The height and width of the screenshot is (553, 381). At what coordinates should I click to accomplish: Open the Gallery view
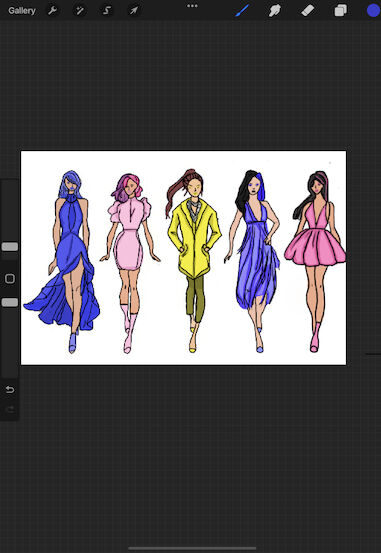tap(22, 11)
